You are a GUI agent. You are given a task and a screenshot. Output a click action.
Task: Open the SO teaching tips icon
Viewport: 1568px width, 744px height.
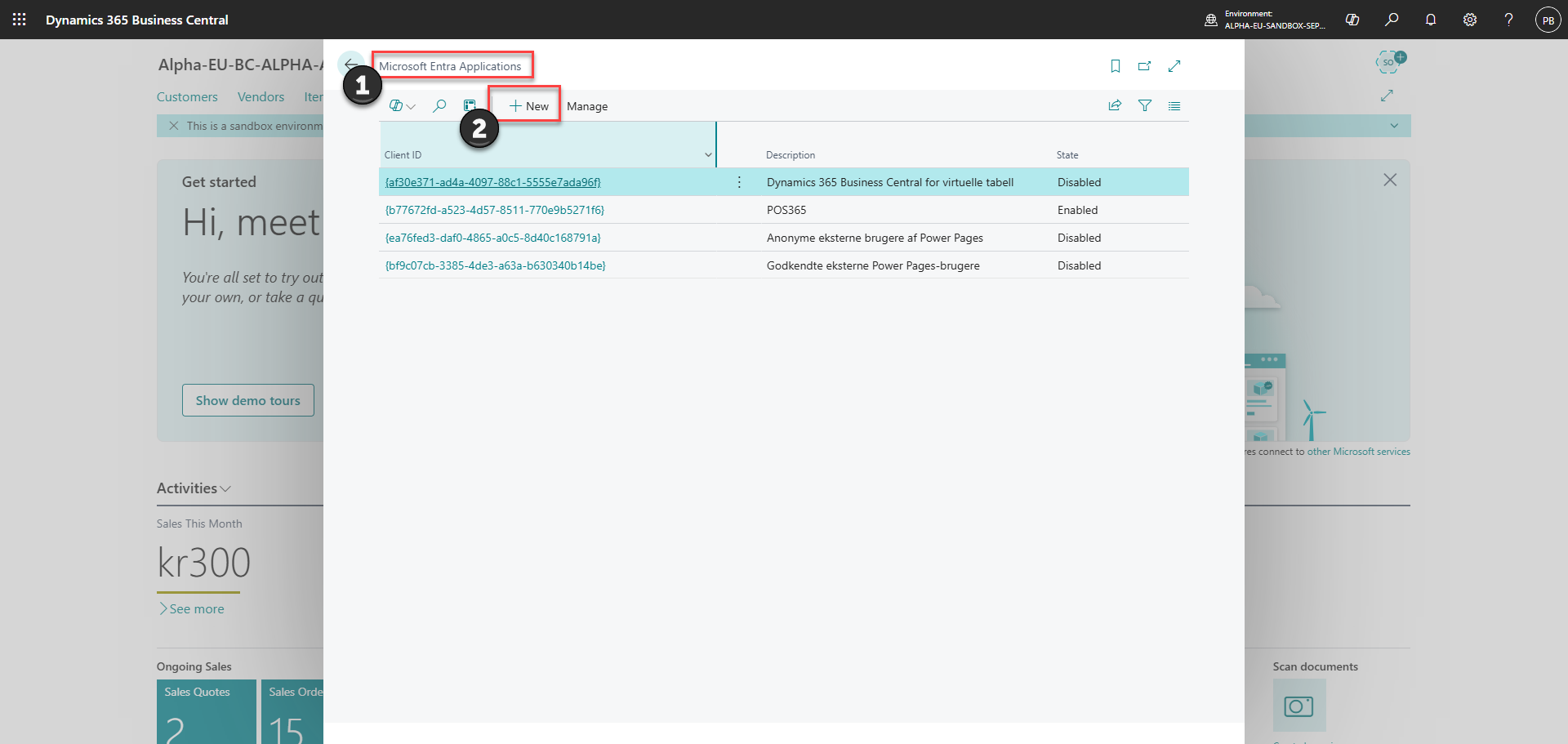1391,61
